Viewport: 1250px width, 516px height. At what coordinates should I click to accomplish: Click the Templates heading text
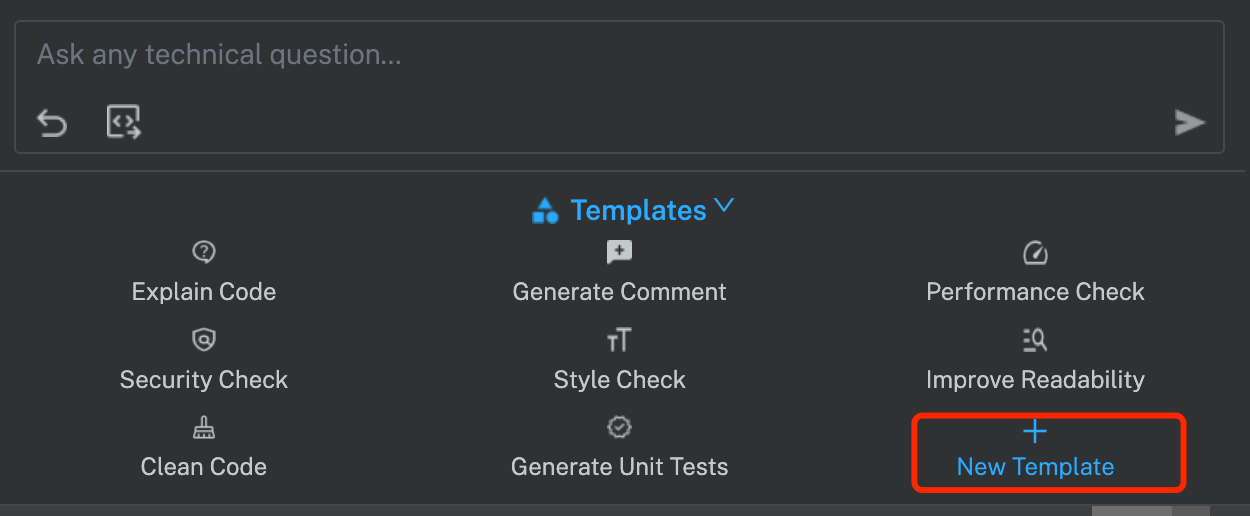(639, 210)
